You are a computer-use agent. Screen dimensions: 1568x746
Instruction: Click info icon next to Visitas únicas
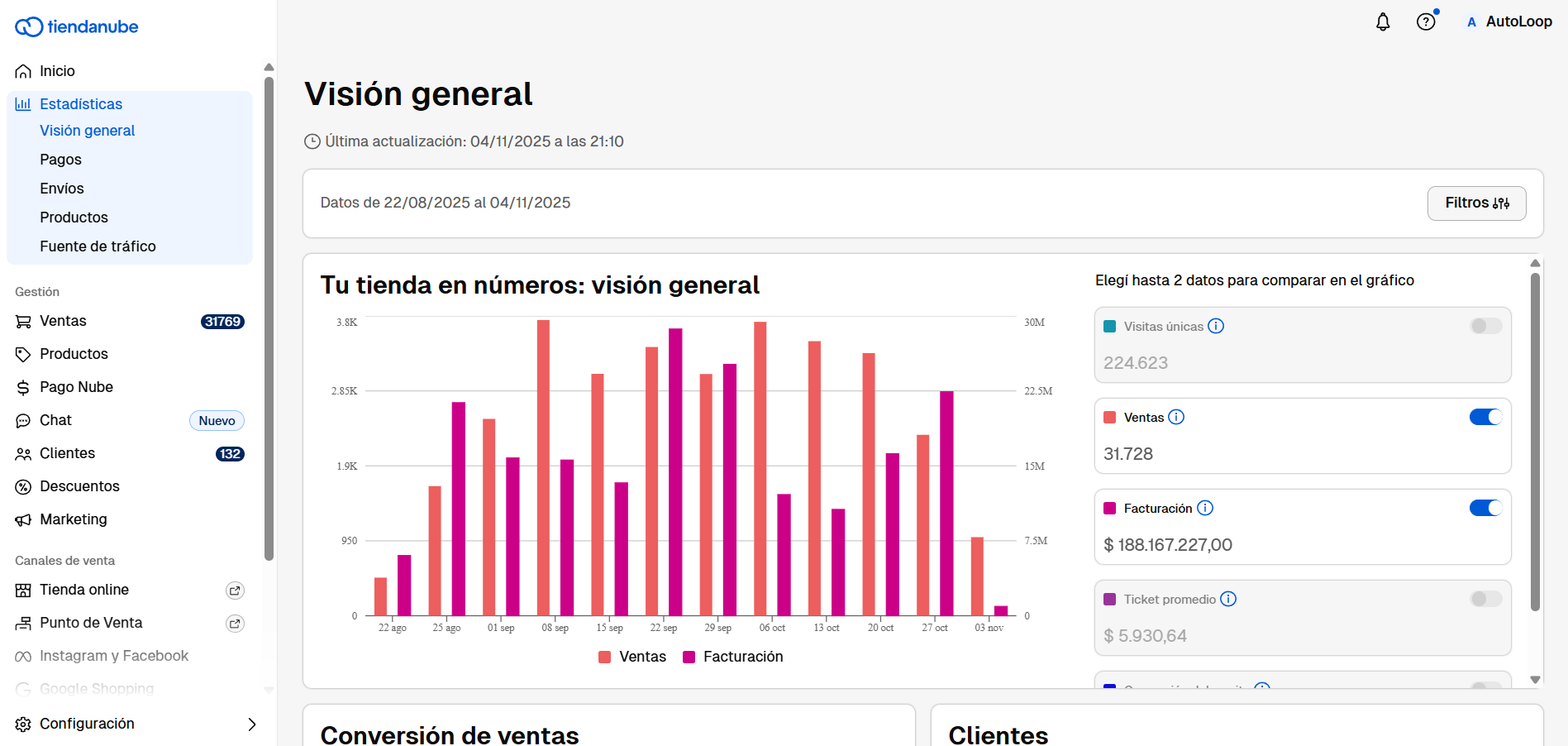[x=1215, y=326]
